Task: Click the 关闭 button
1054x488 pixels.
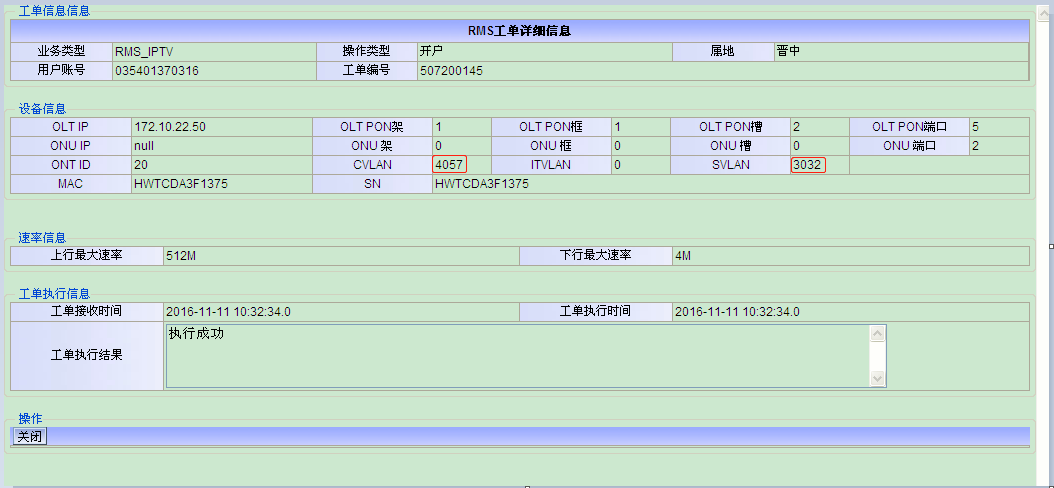Action: click(x=30, y=436)
